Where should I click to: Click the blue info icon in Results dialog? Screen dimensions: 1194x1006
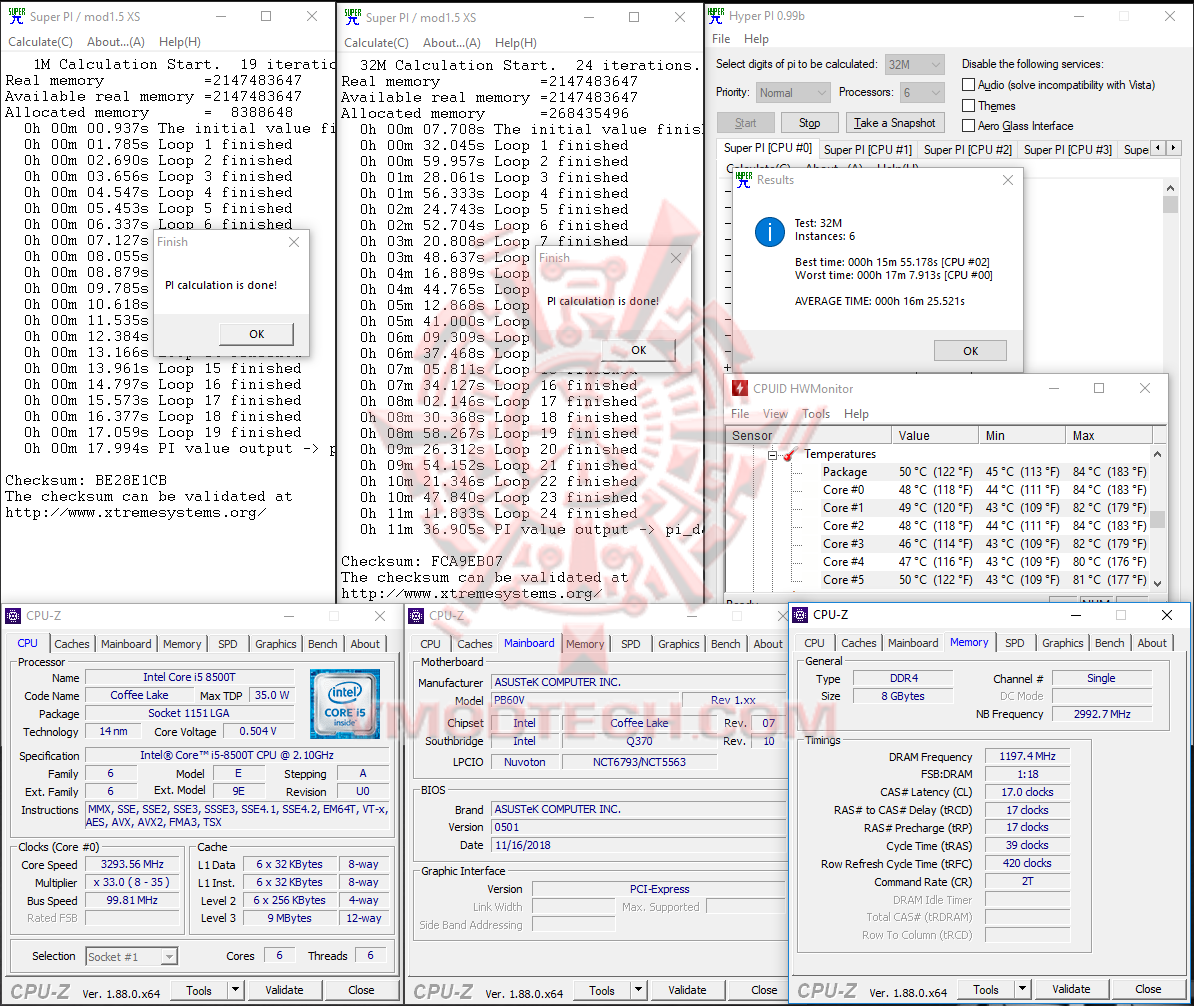coord(769,232)
